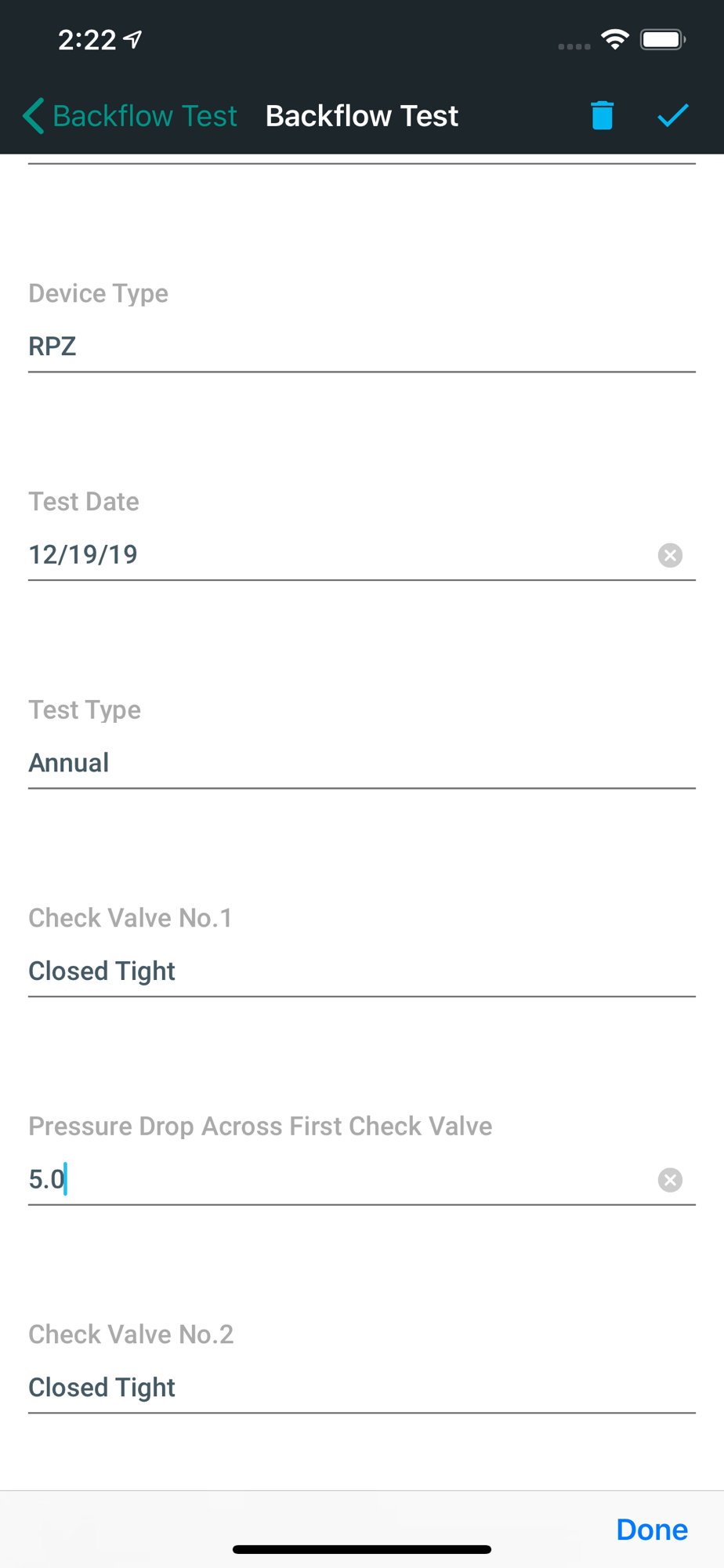Go back via Backflow Test link
The height and width of the screenshot is (1568, 724).
pos(144,116)
